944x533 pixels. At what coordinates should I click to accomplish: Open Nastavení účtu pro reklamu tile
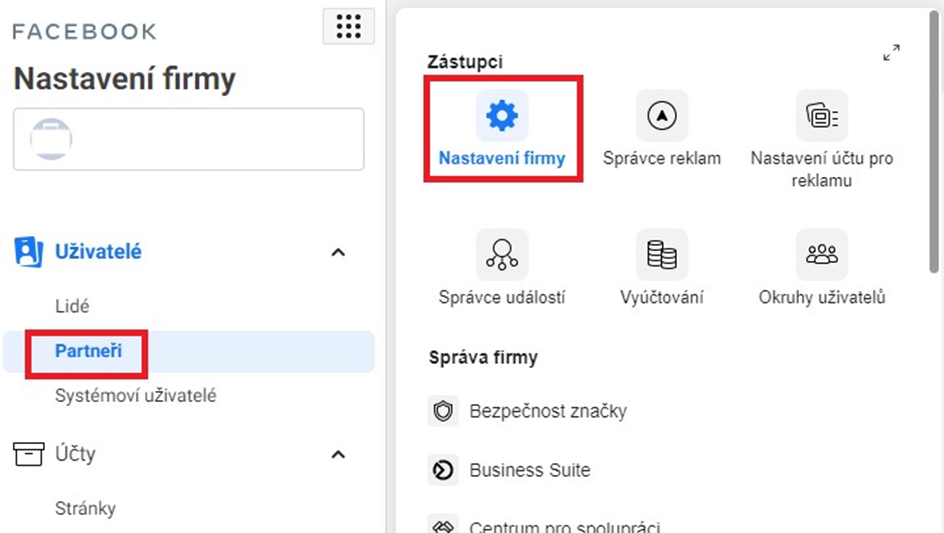pyautogui.click(x=822, y=140)
